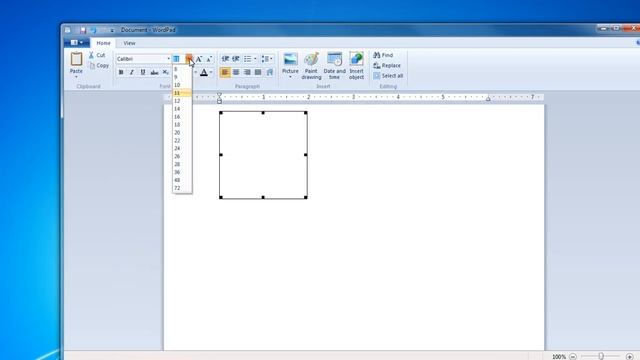
Task: Select Align text right
Action: point(247,72)
